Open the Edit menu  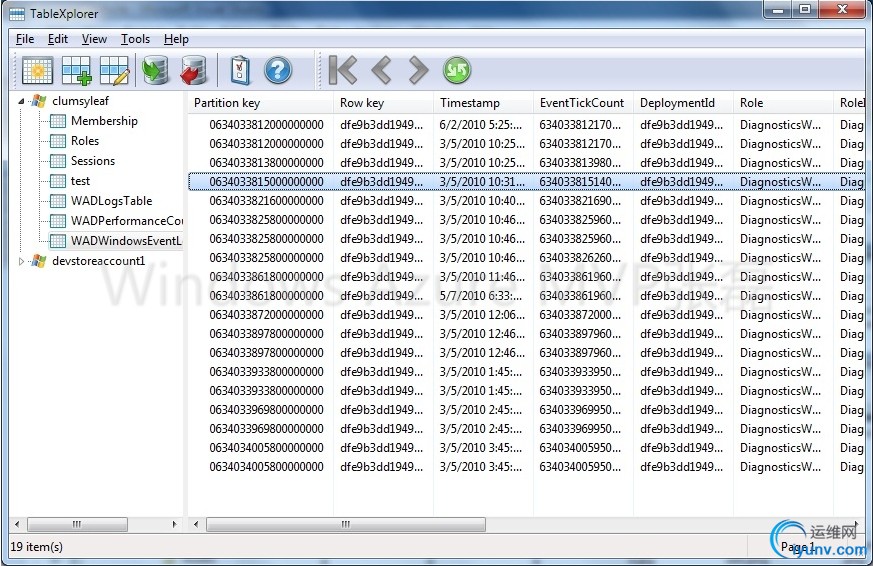click(x=58, y=39)
